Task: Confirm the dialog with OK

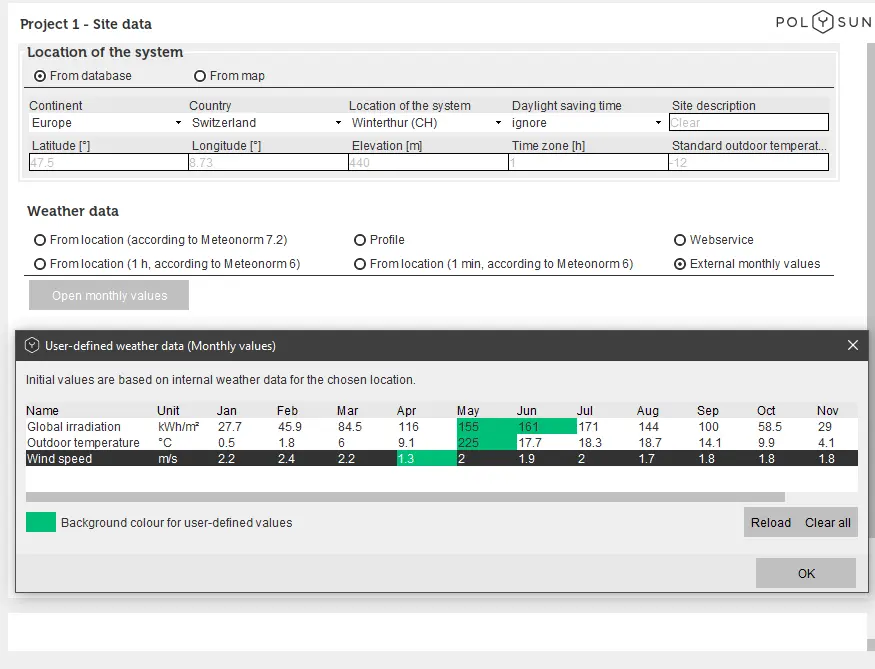Action: (806, 573)
